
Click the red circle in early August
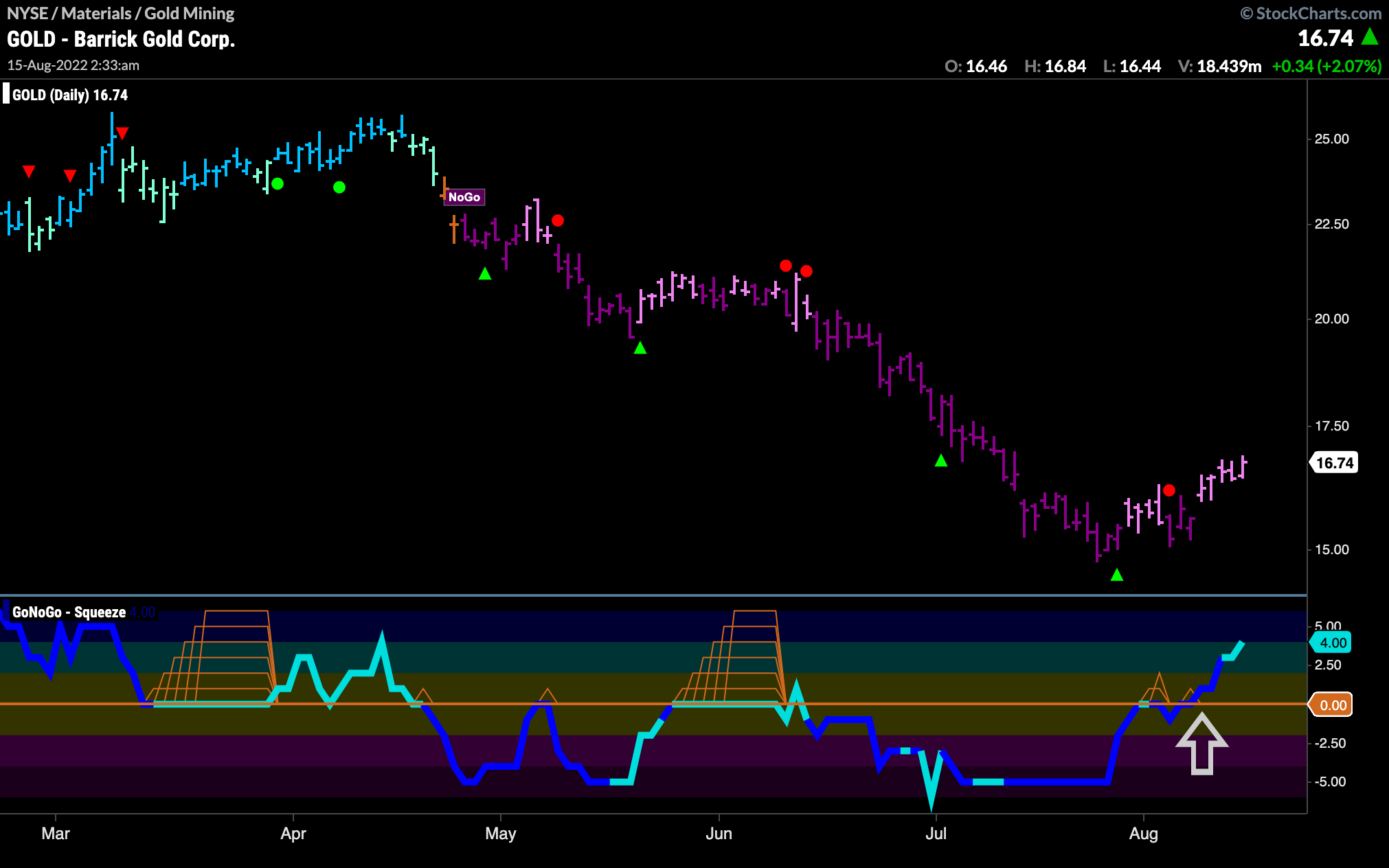point(1169,490)
